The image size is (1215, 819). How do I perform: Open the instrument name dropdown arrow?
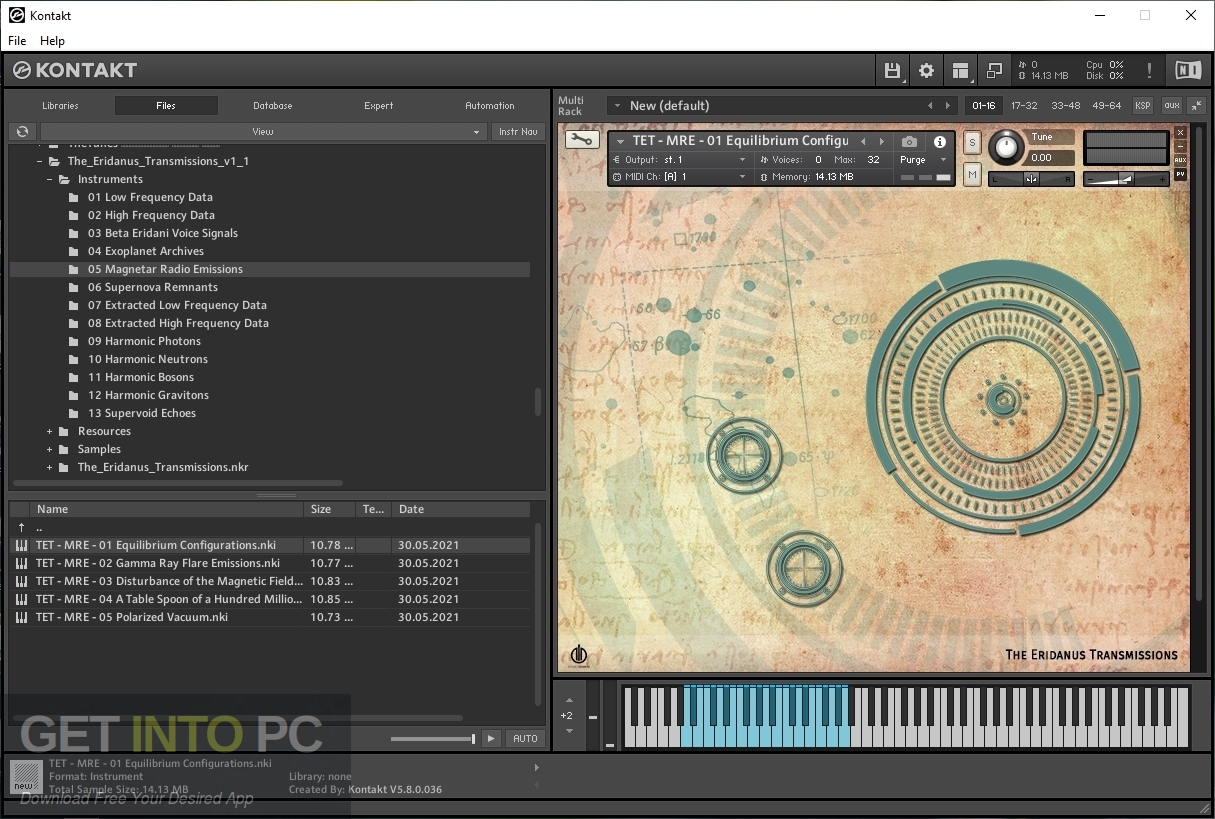click(x=619, y=141)
